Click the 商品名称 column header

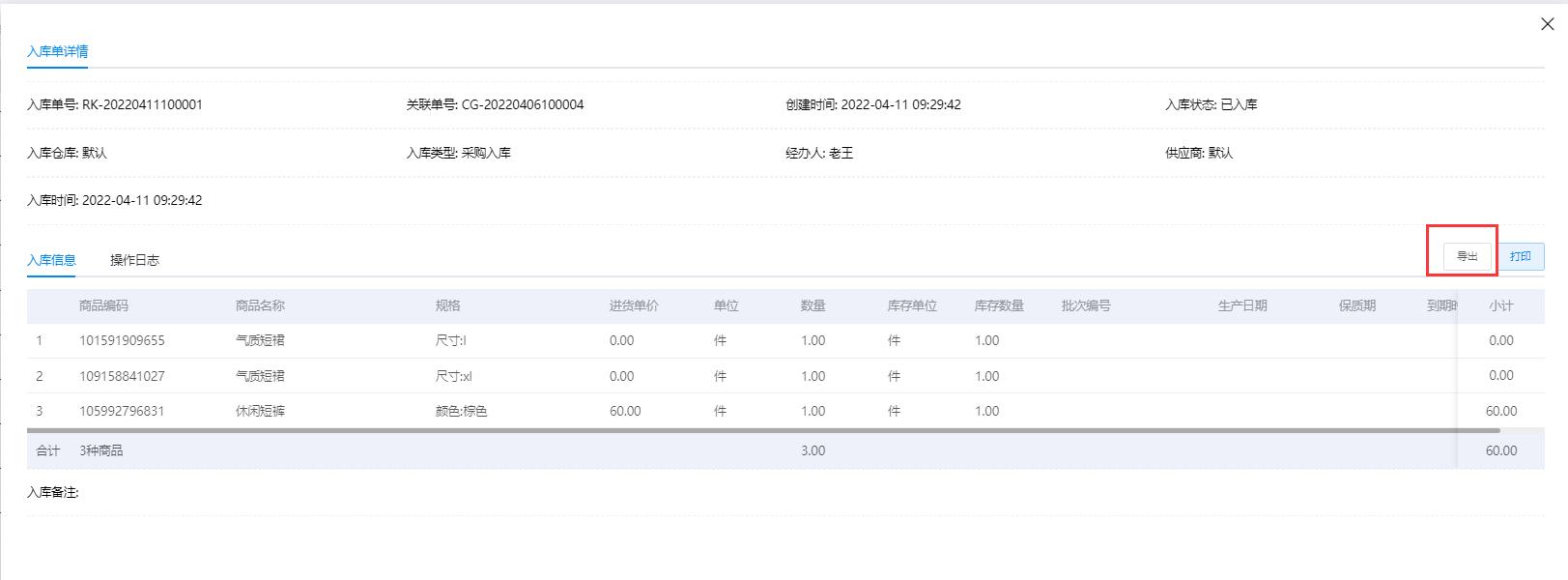(260, 305)
